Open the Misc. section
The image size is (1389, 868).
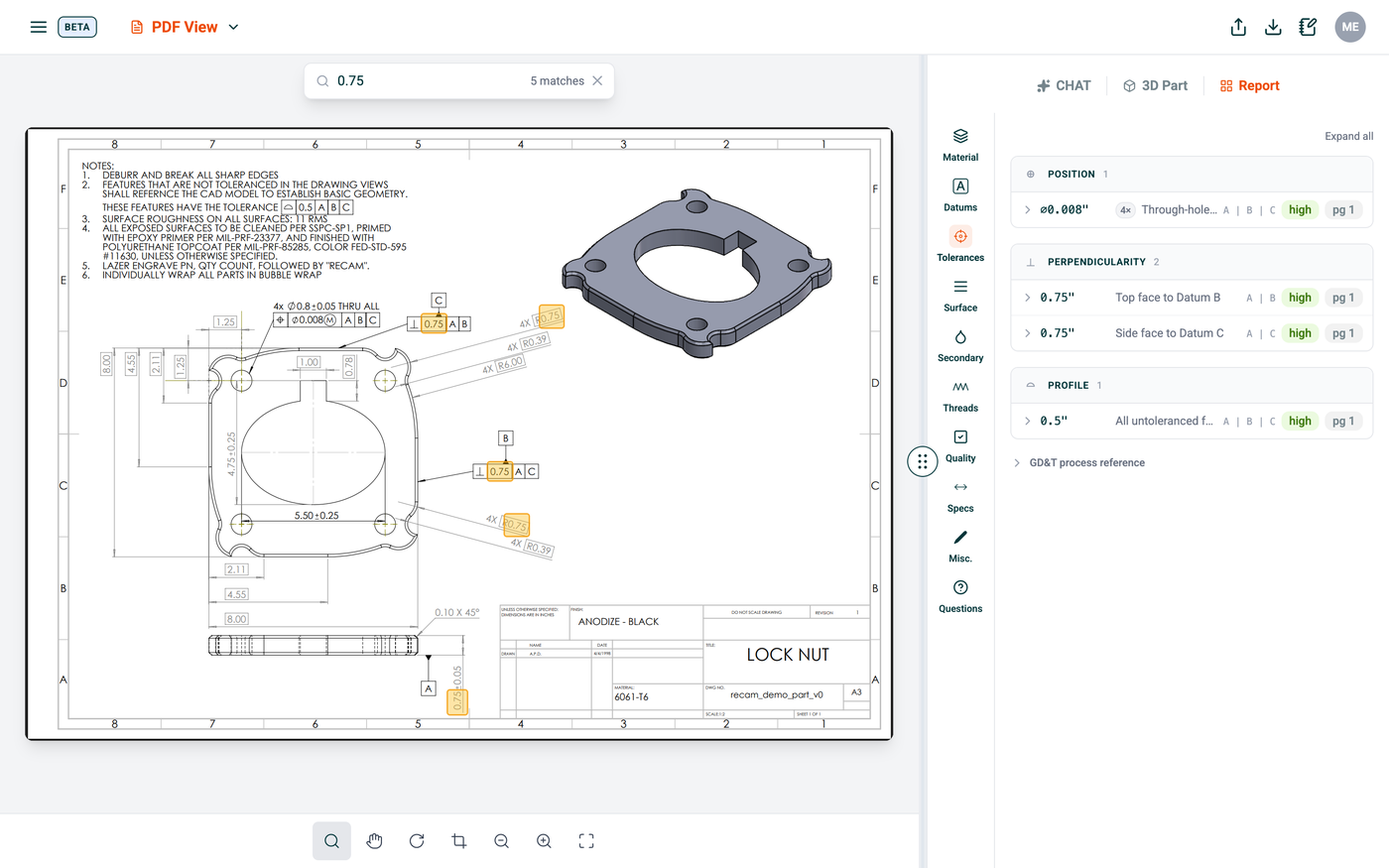point(960,547)
